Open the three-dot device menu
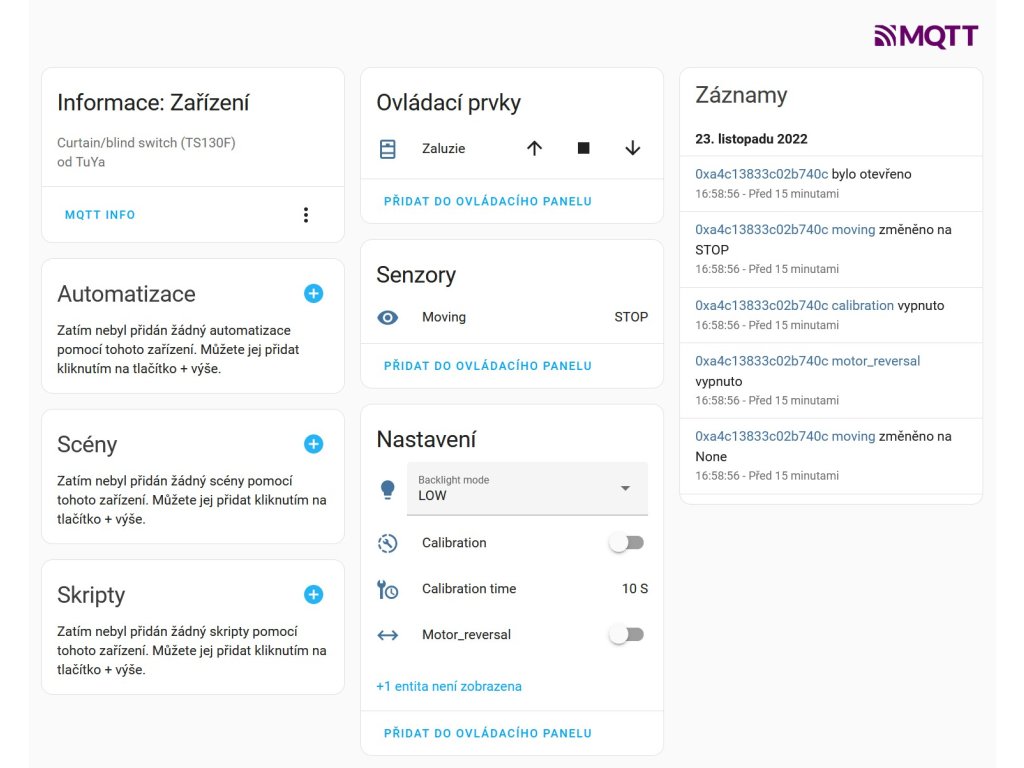Image resolution: width=1024 pixels, height=768 pixels. pos(306,215)
